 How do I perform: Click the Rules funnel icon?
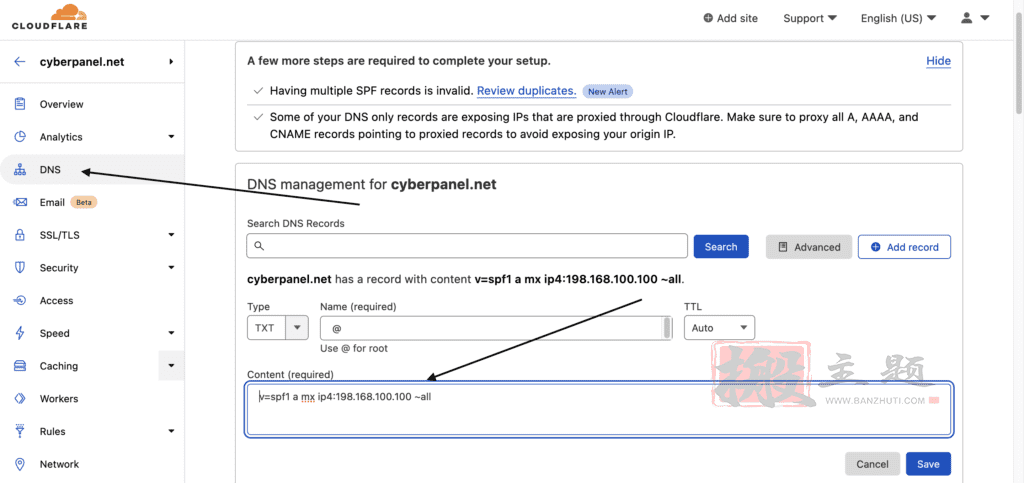point(20,431)
